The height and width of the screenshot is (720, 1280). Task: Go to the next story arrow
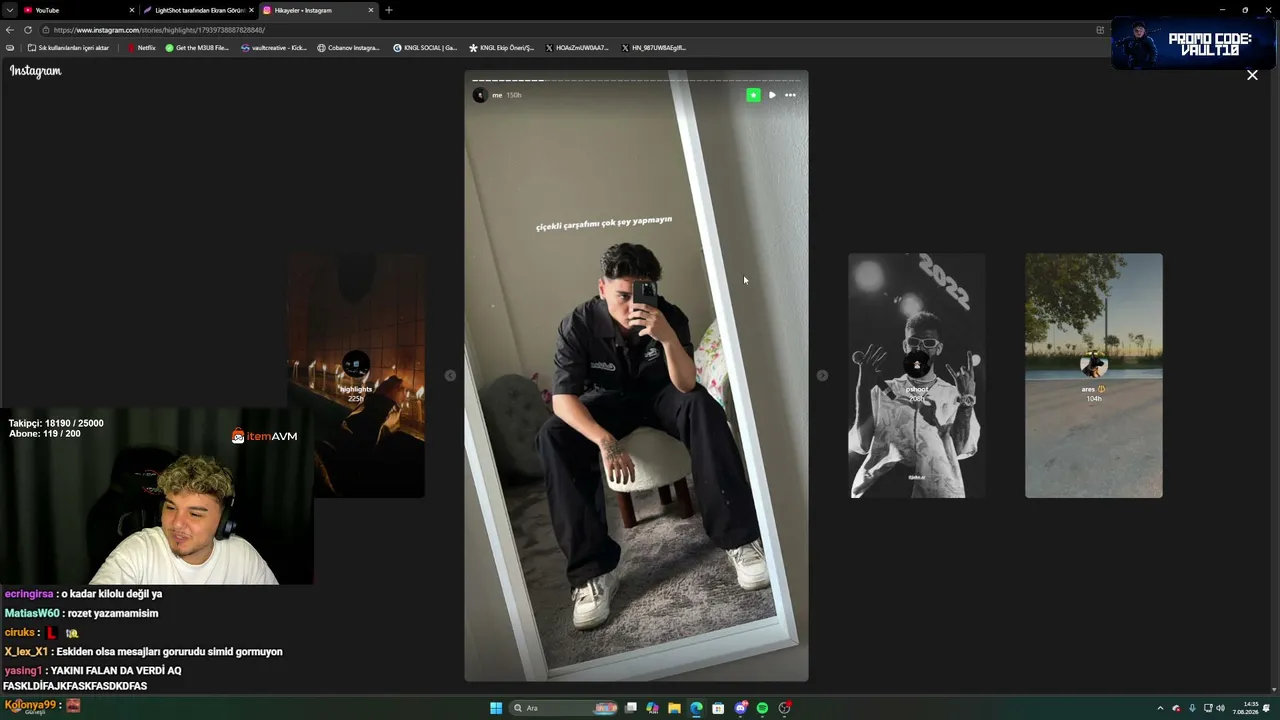(822, 375)
